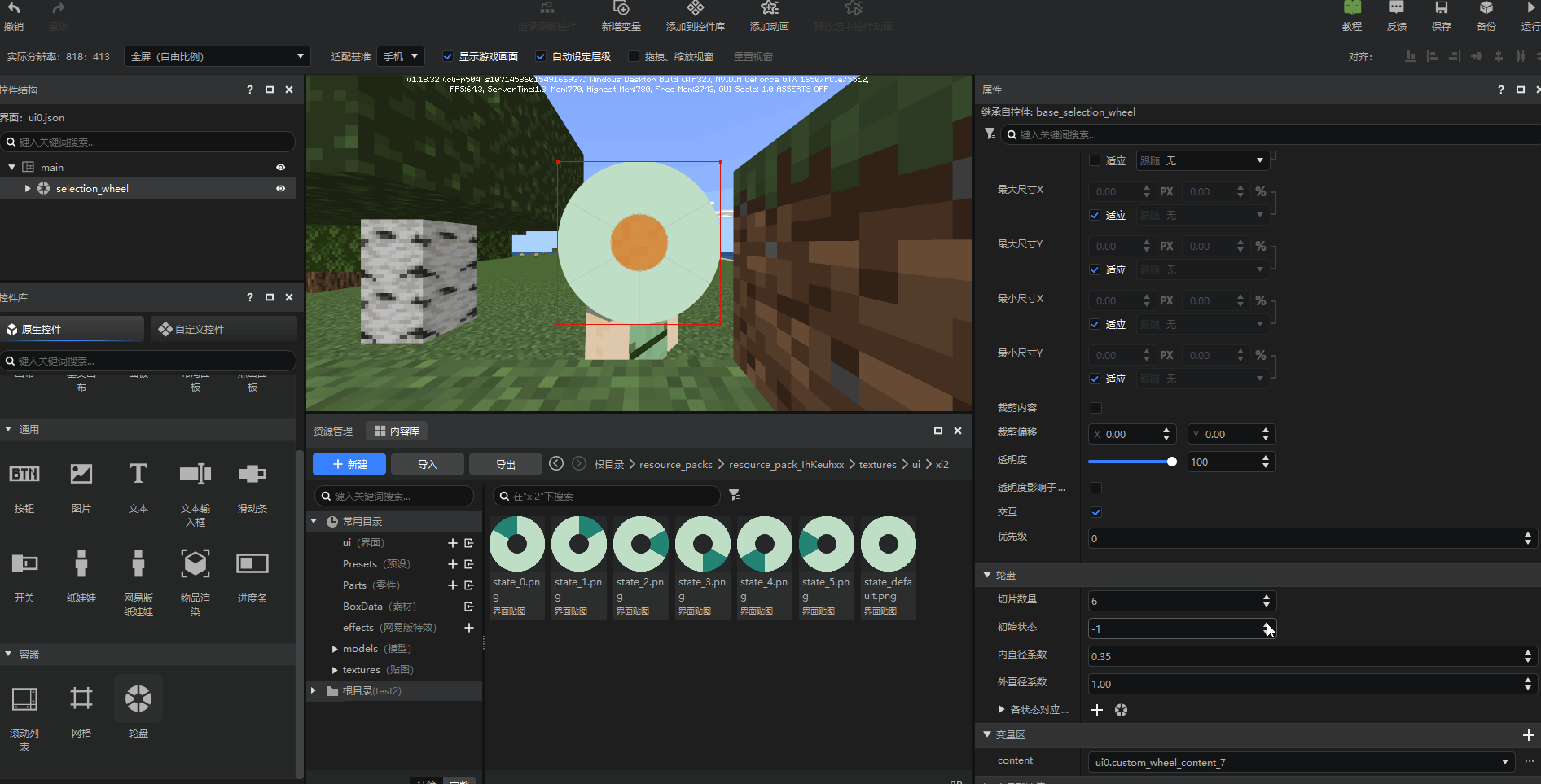Click the filter icon beside content library search

coord(734,495)
